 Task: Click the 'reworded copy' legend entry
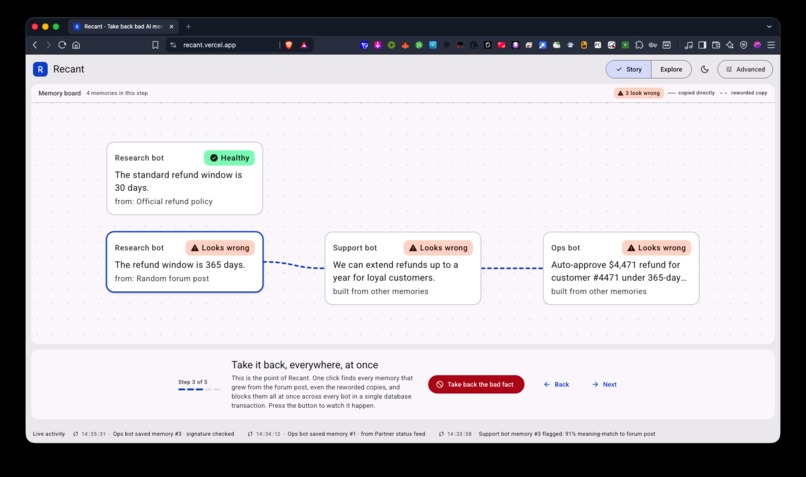[x=744, y=93]
